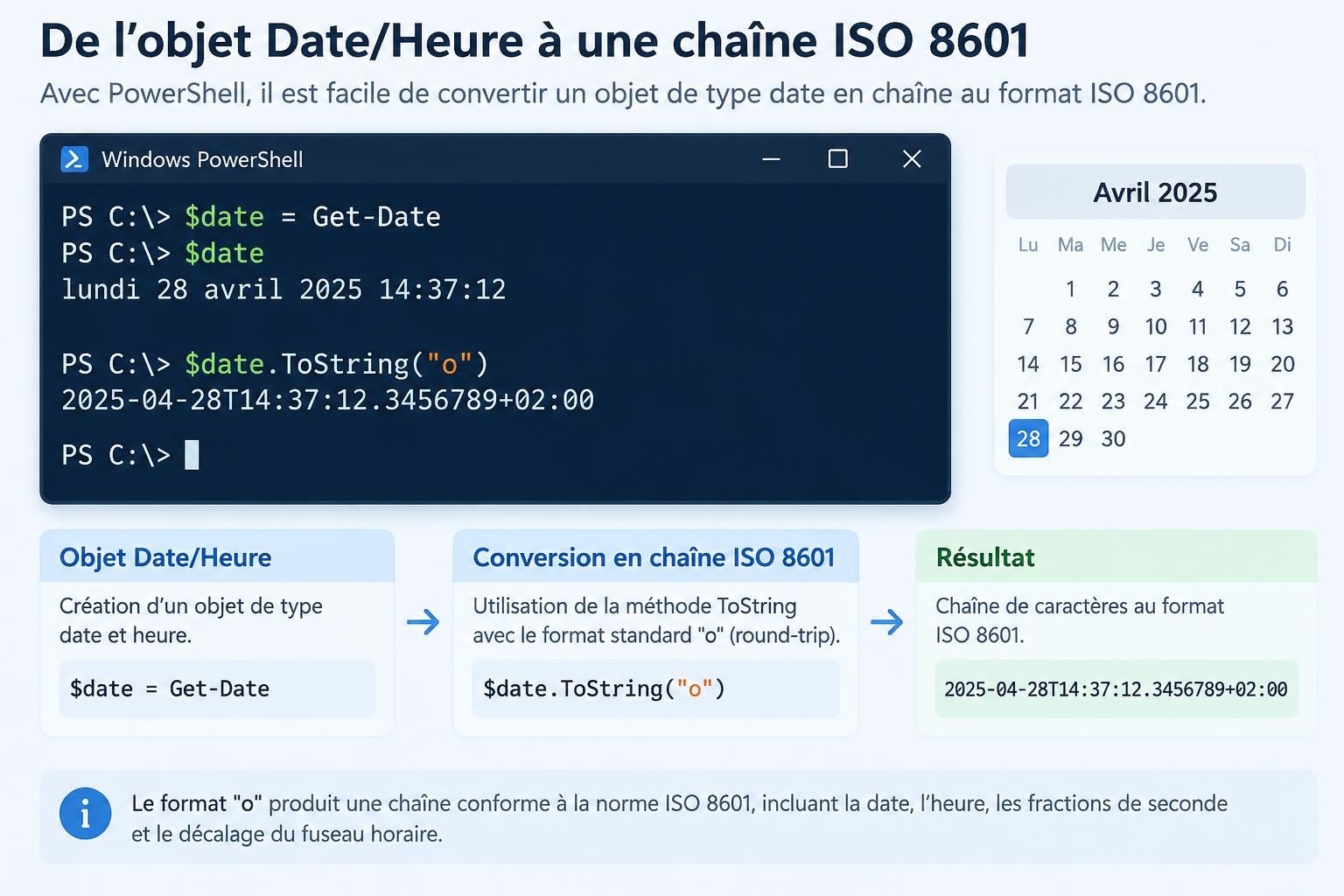Click the Ve weekday column header
Image resolution: width=1344 pixels, height=896 pixels.
click(1198, 245)
